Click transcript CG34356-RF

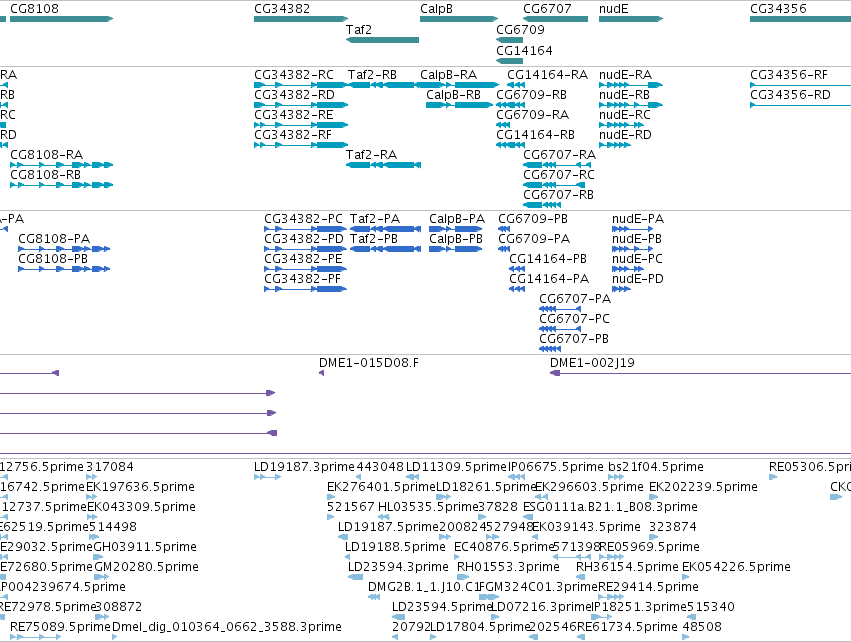tap(789, 75)
